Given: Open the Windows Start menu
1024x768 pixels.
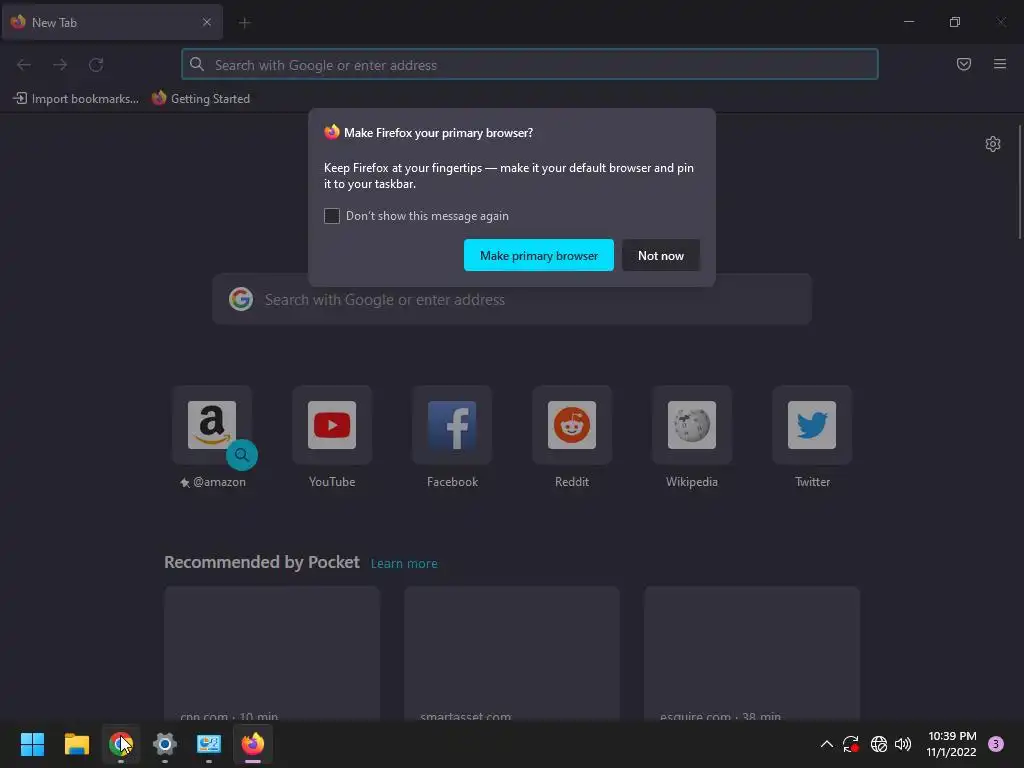Looking at the screenshot, I should pos(32,743).
